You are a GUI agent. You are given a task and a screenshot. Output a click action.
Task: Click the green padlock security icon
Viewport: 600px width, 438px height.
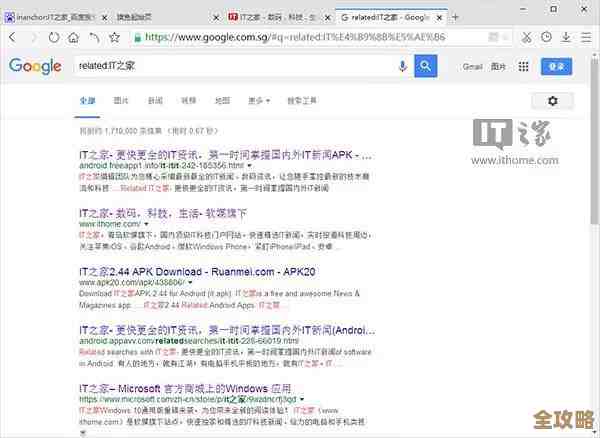(x=137, y=37)
